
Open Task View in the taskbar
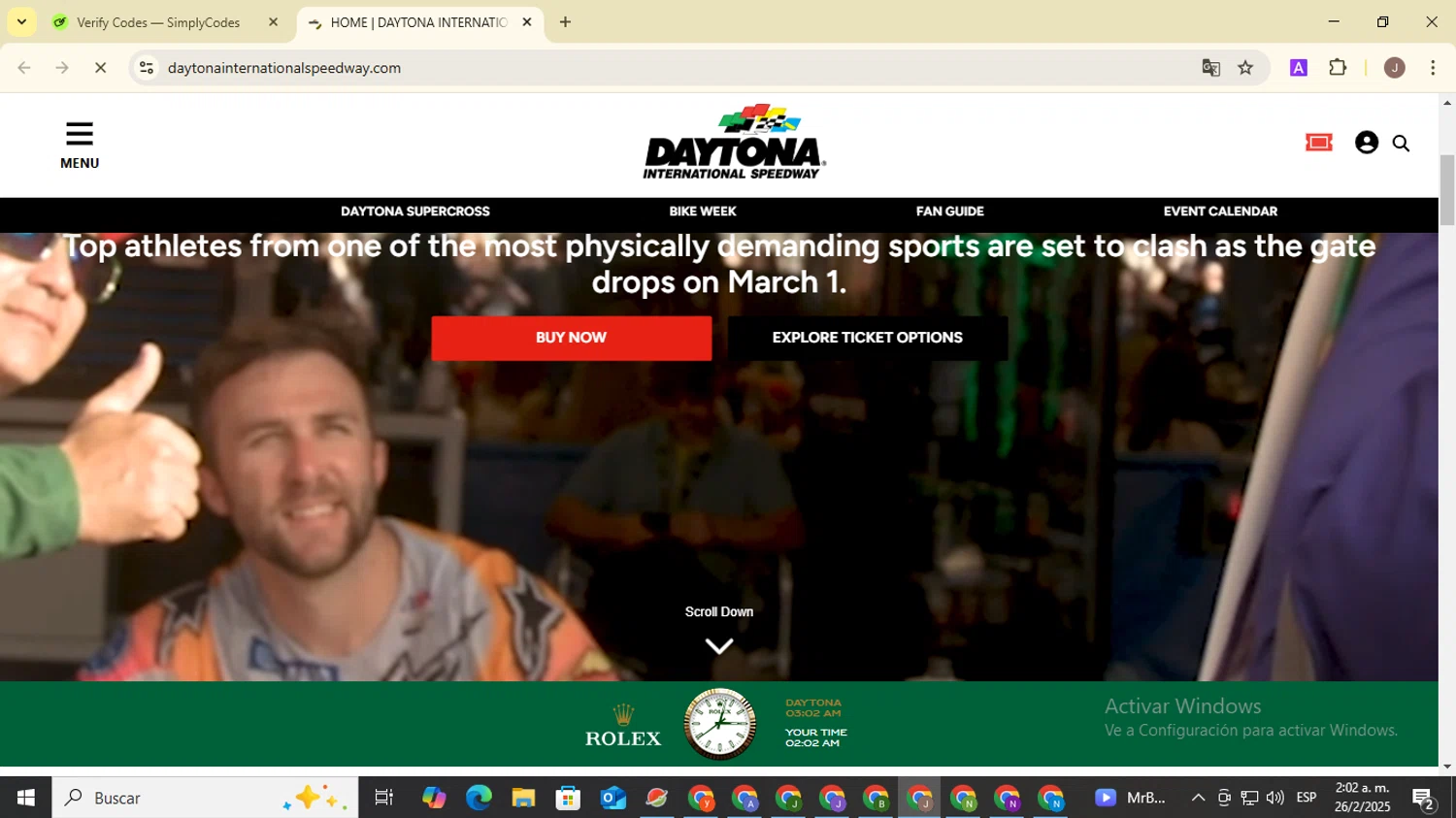[x=384, y=798]
